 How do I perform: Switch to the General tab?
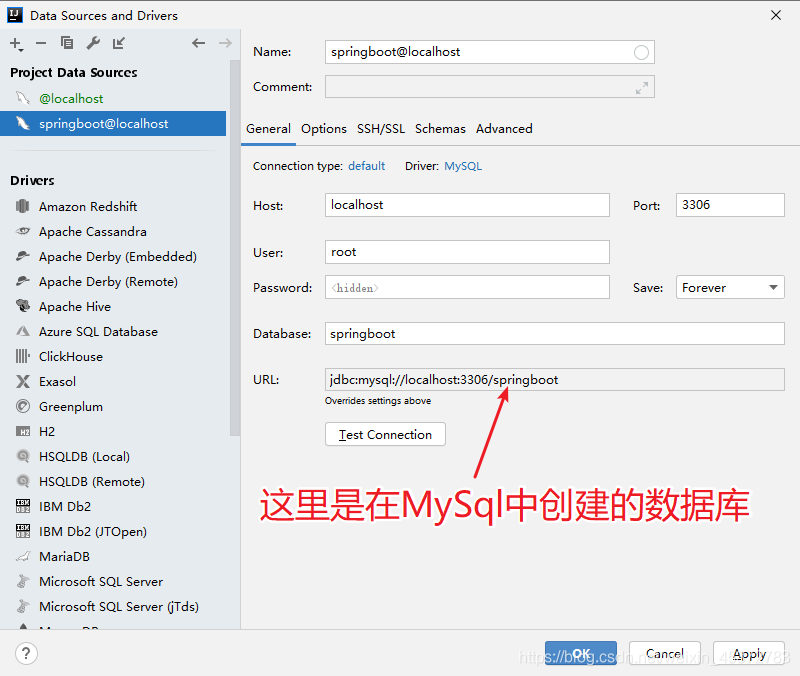pyautogui.click(x=268, y=129)
